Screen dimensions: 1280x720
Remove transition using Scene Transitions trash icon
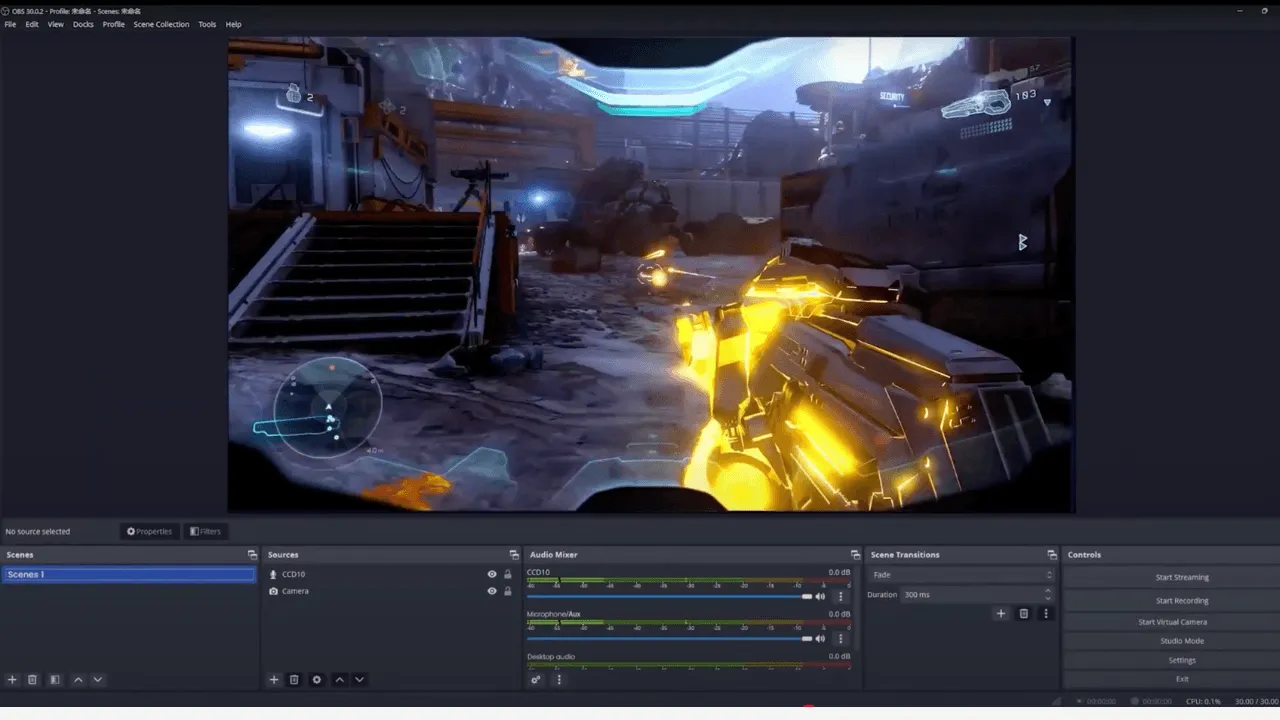1024,613
